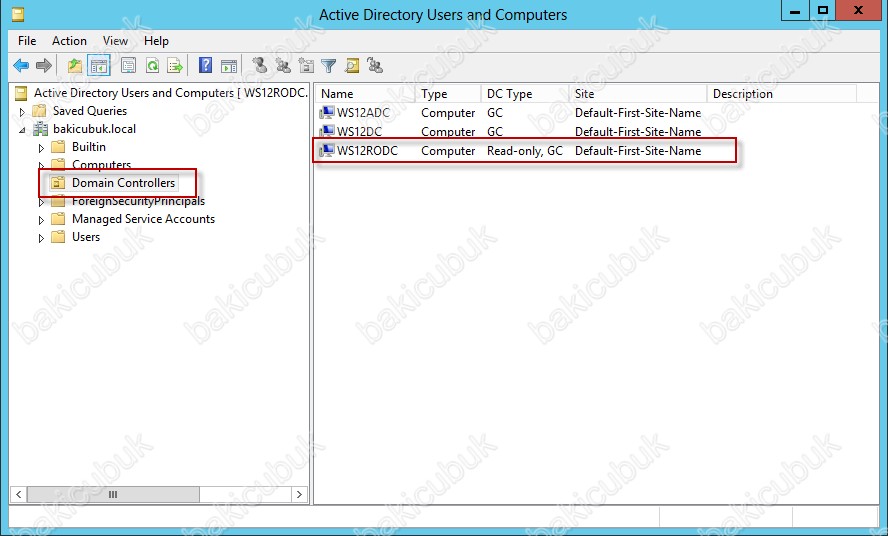Click the Builtin folder icon

click(x=58, y=147)
